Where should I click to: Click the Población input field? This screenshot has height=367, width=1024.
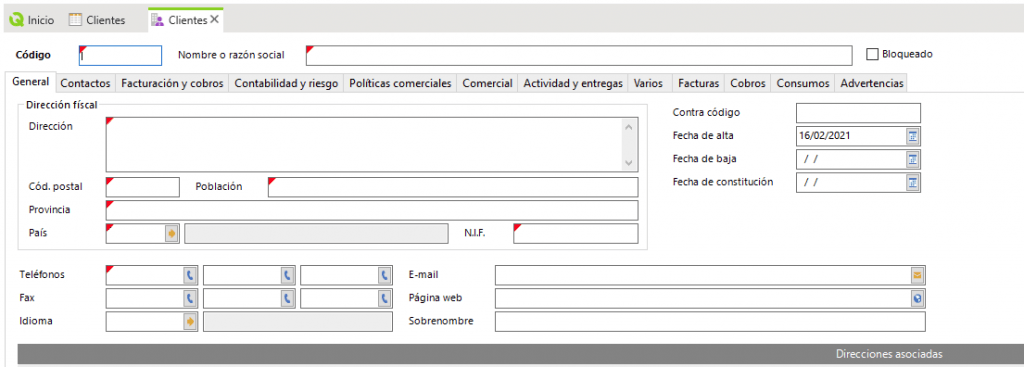click(x=453, y=187)
